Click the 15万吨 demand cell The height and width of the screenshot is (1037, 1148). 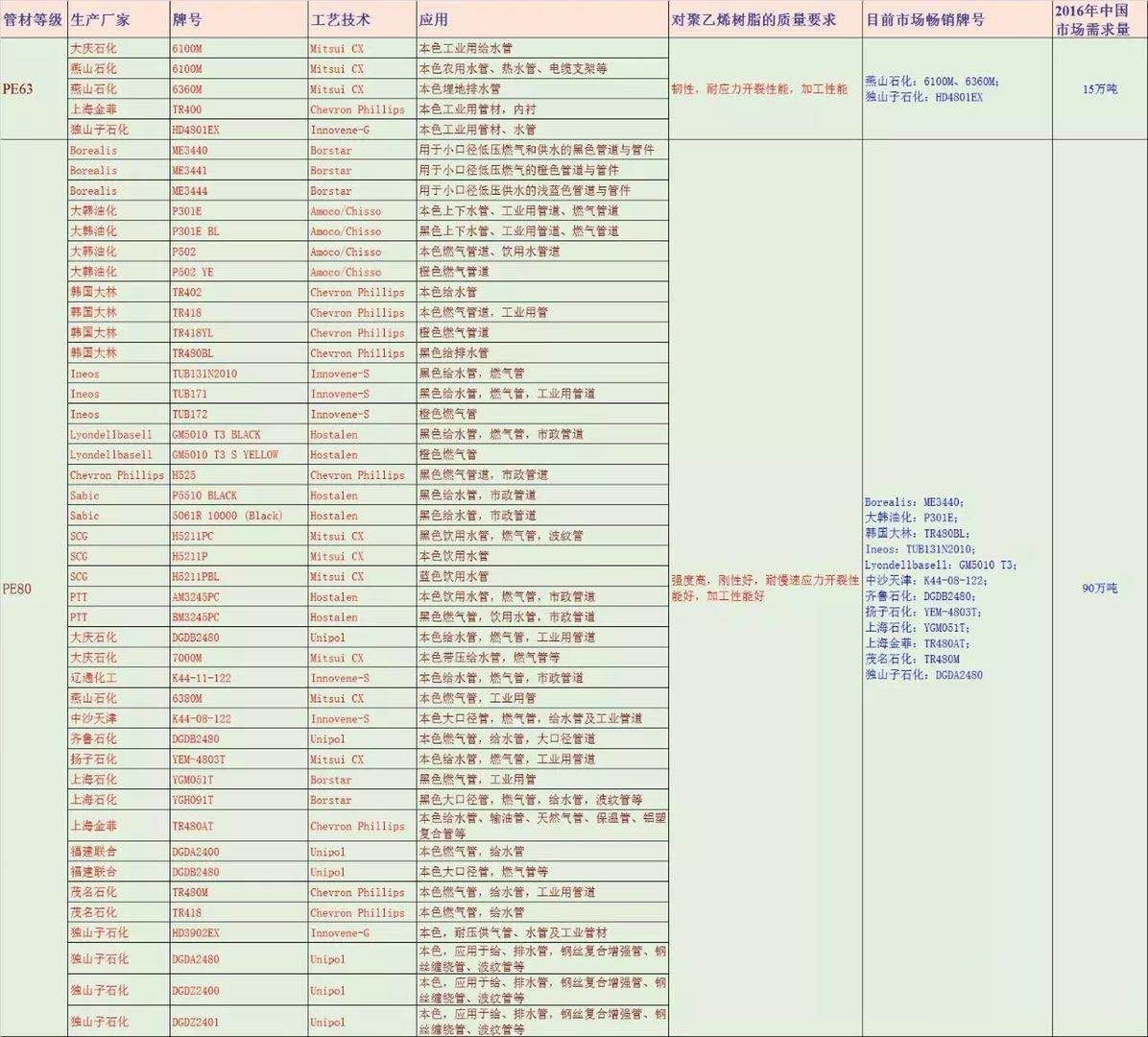tap(1099, 88)
